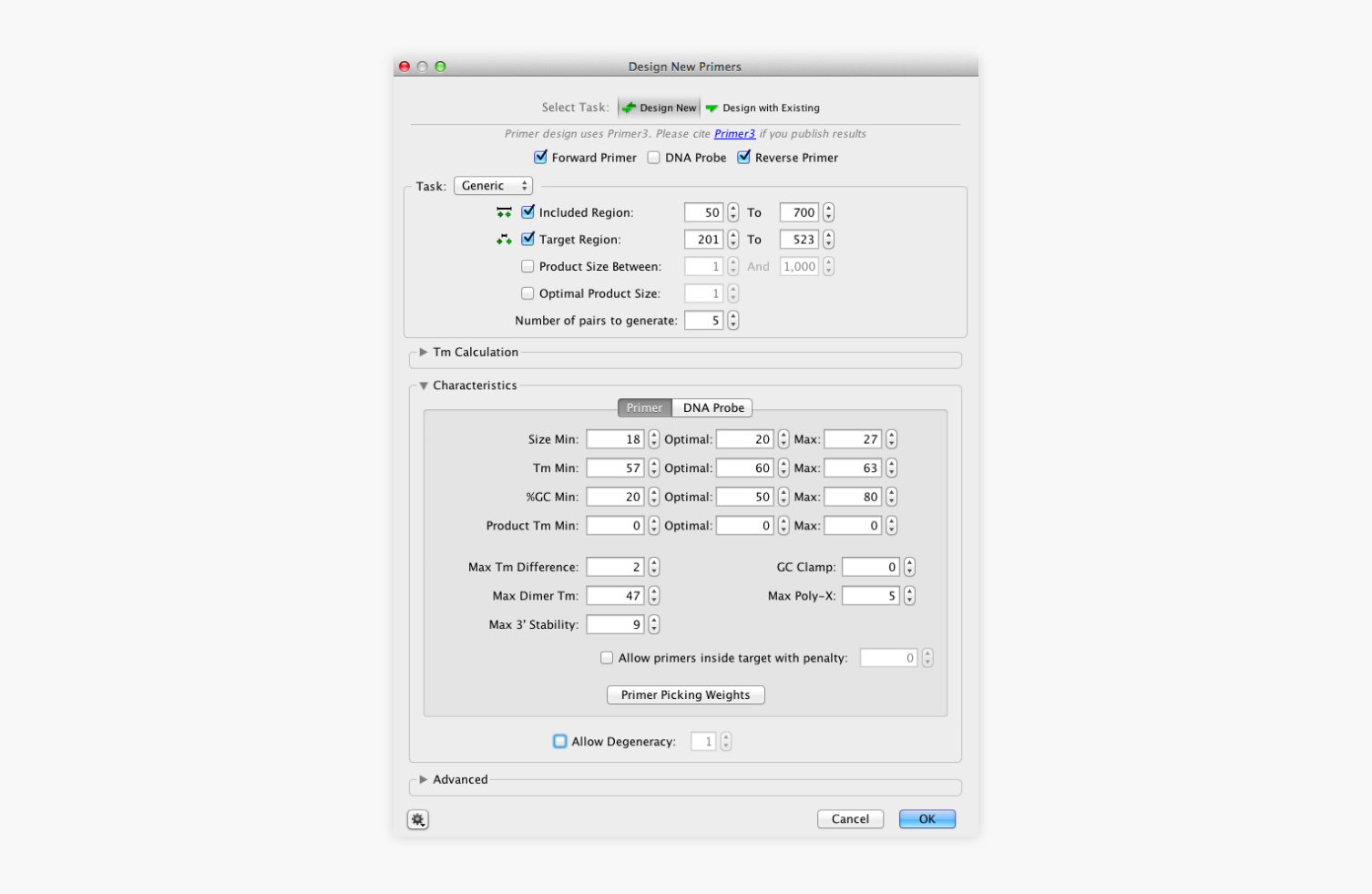Screen dimensions: 1372x894
Task: Click the stepper for Size Min
Action: click(654, 439)
